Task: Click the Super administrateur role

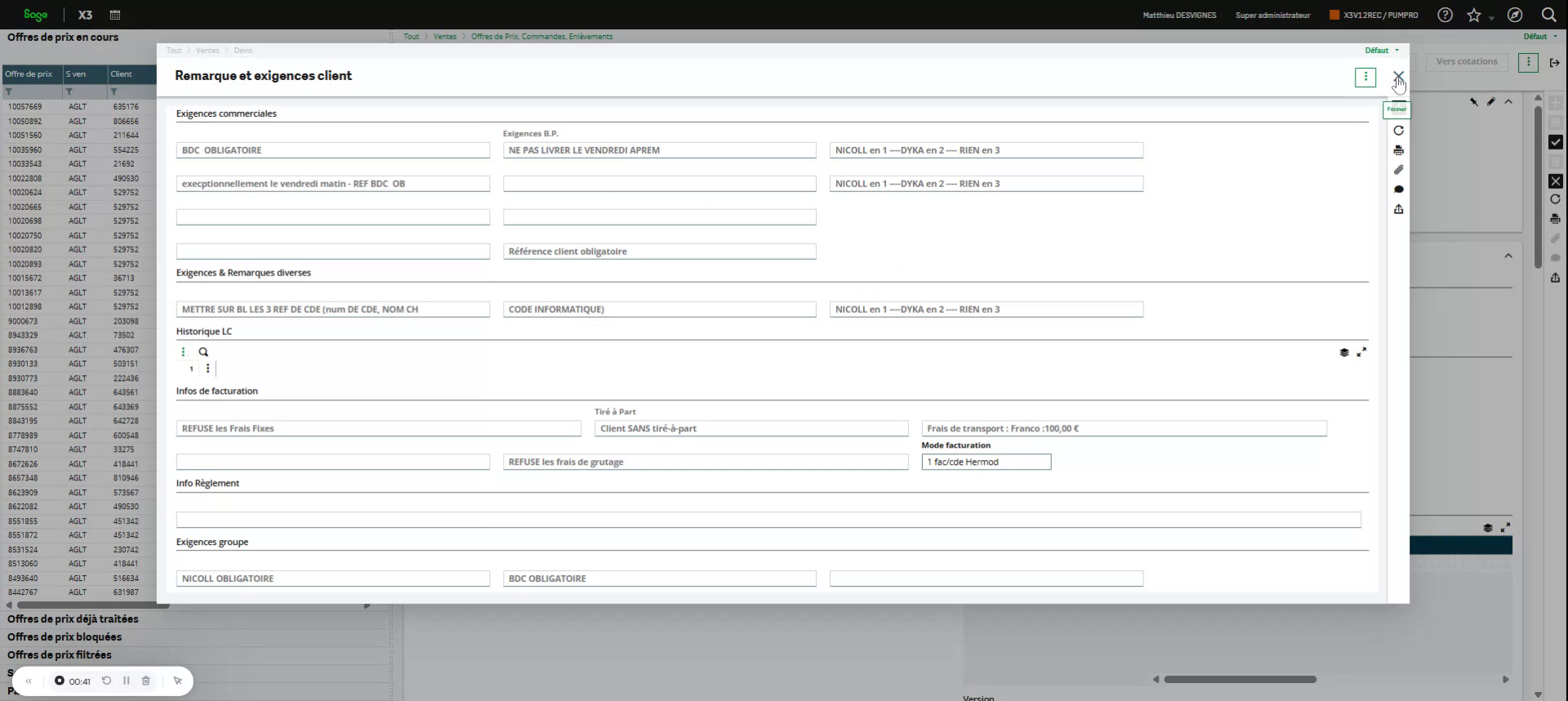Action: (x=1272, y=15)
